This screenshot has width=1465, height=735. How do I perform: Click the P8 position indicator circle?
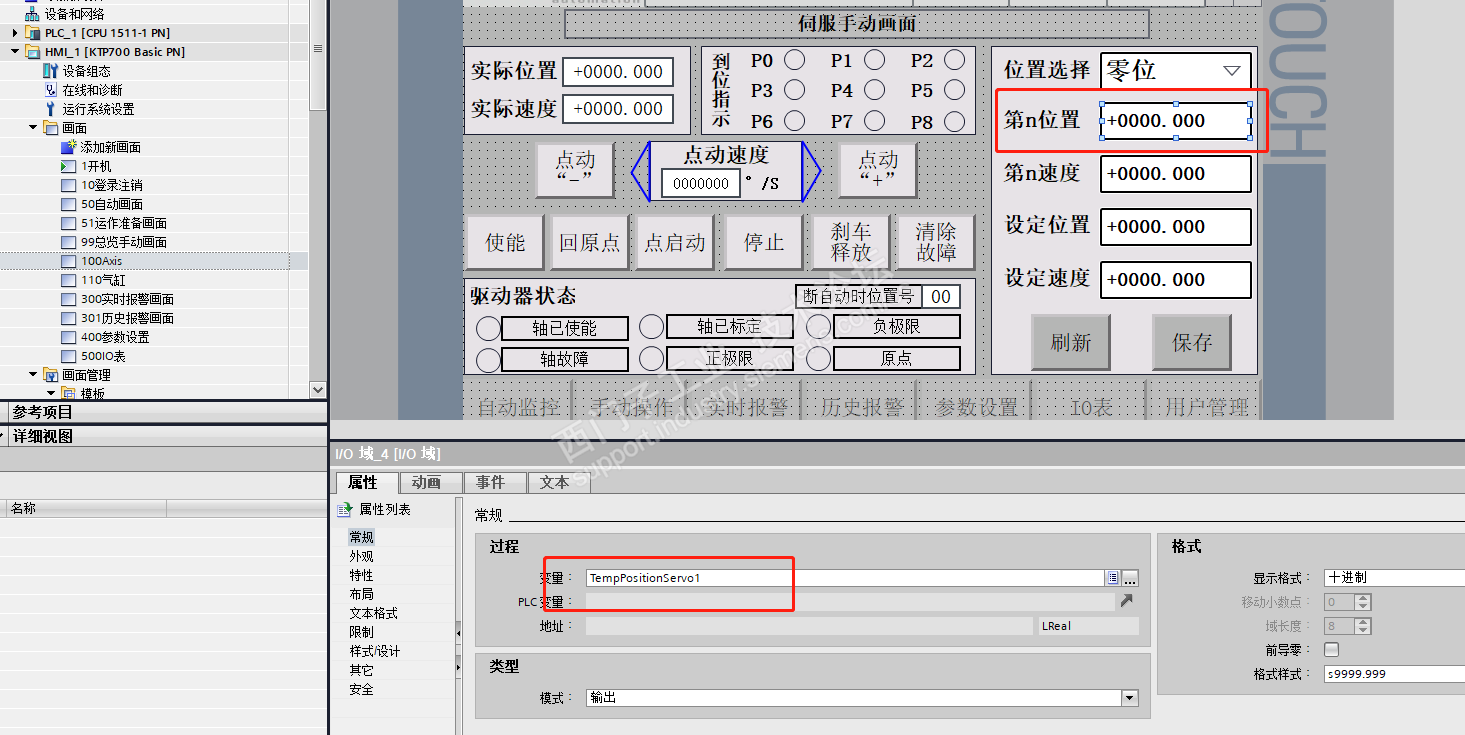pyautogui.click(x=955, y=122)
